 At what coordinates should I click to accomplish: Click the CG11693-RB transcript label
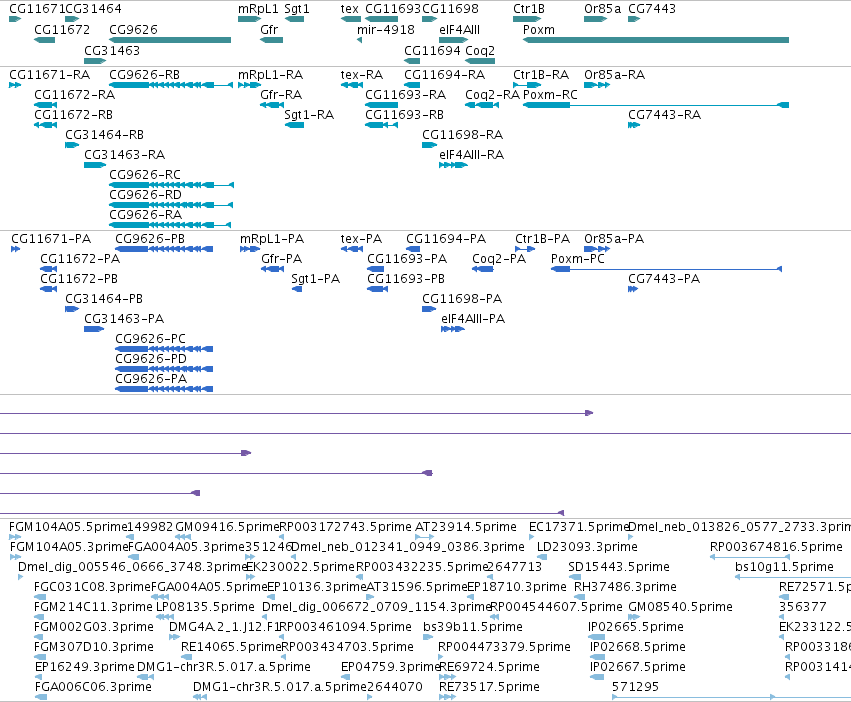[404, 115]
